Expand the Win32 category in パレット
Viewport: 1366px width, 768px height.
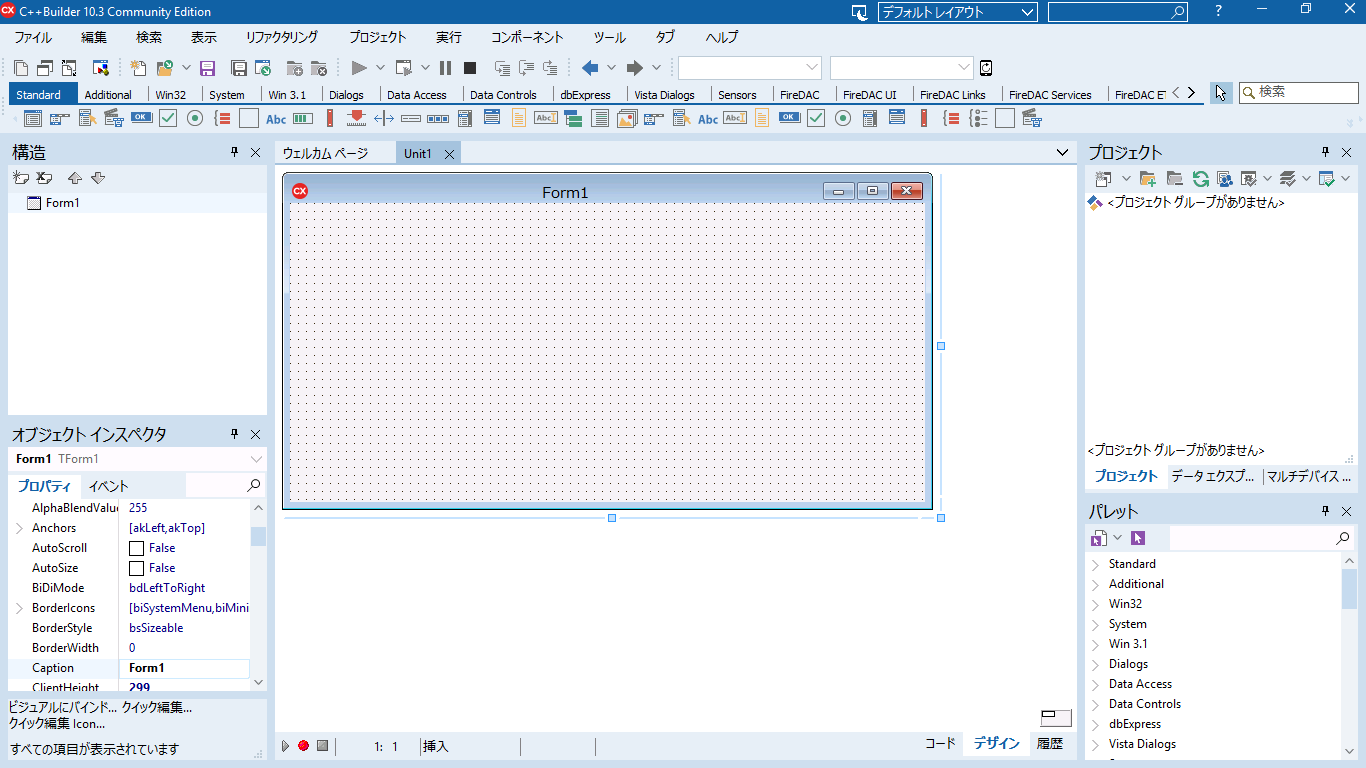(1095, 604)
